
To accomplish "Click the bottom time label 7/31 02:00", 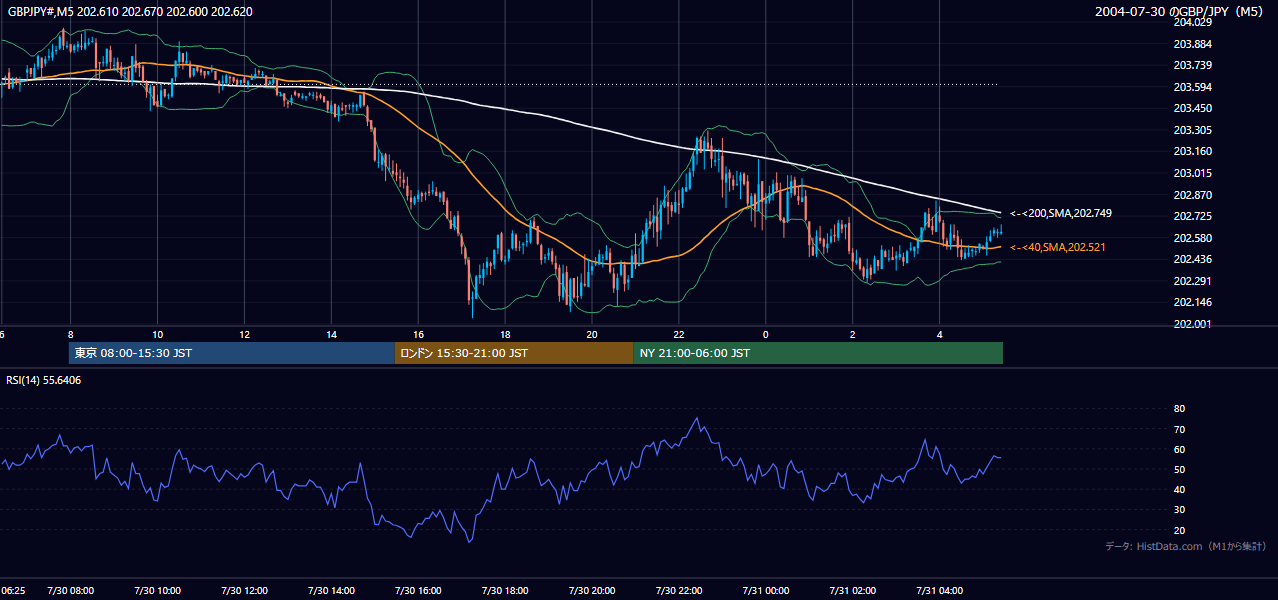I will click(x=853, y=591).
